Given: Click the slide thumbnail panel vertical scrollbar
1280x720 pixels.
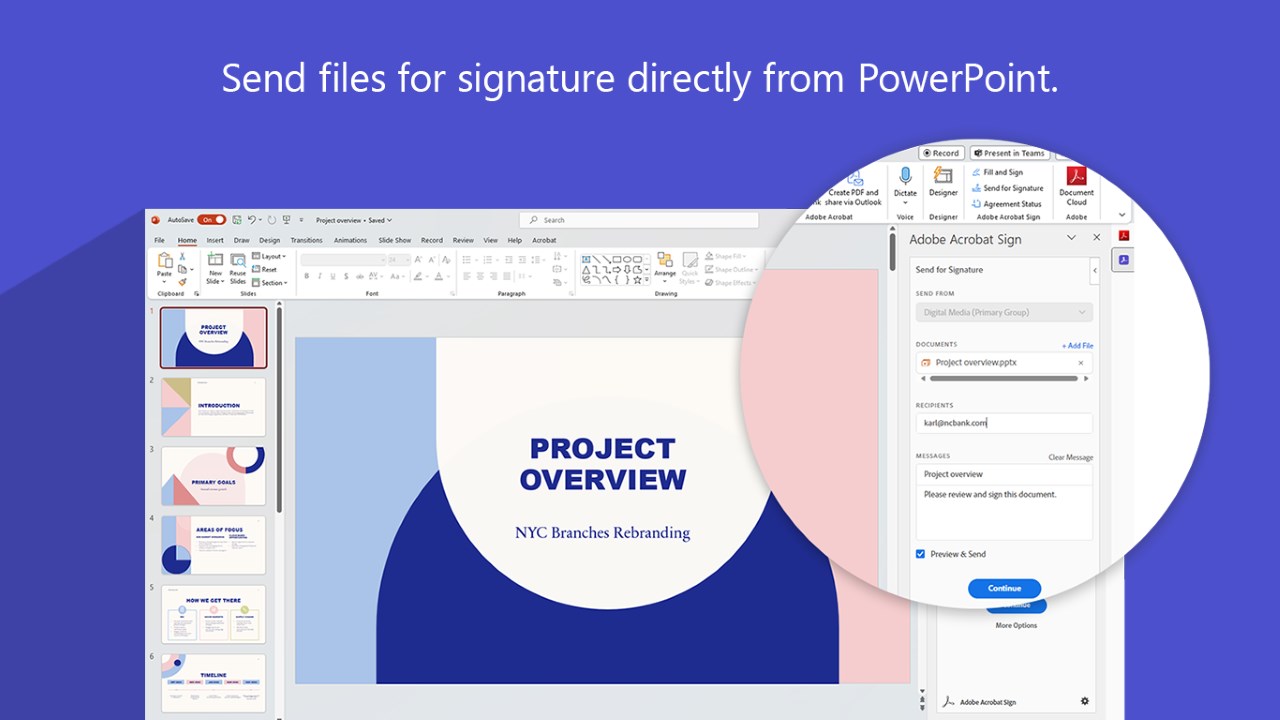Looking at the screenshot, I should 279,410.
